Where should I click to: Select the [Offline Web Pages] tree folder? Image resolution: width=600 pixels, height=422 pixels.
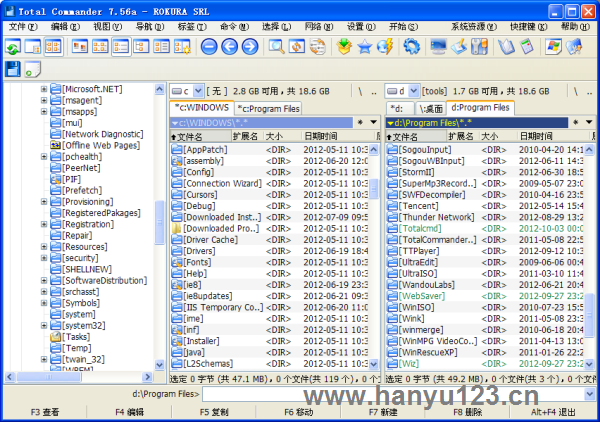click(x=95, y=145)
